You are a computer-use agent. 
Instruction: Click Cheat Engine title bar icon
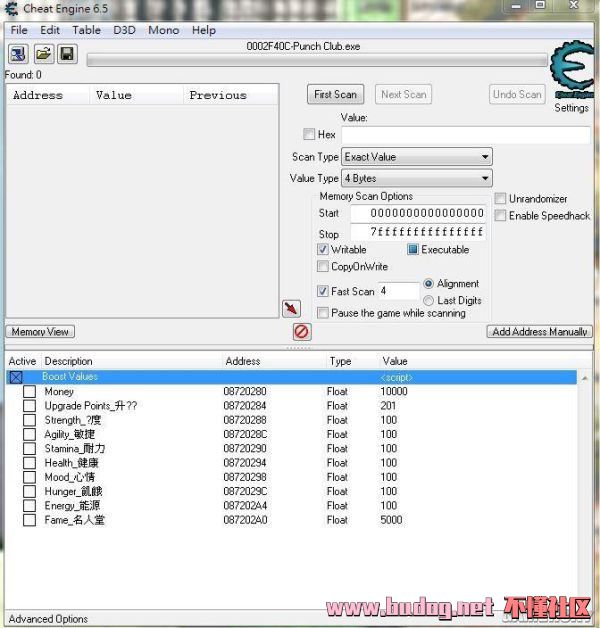tap(11, 8)
